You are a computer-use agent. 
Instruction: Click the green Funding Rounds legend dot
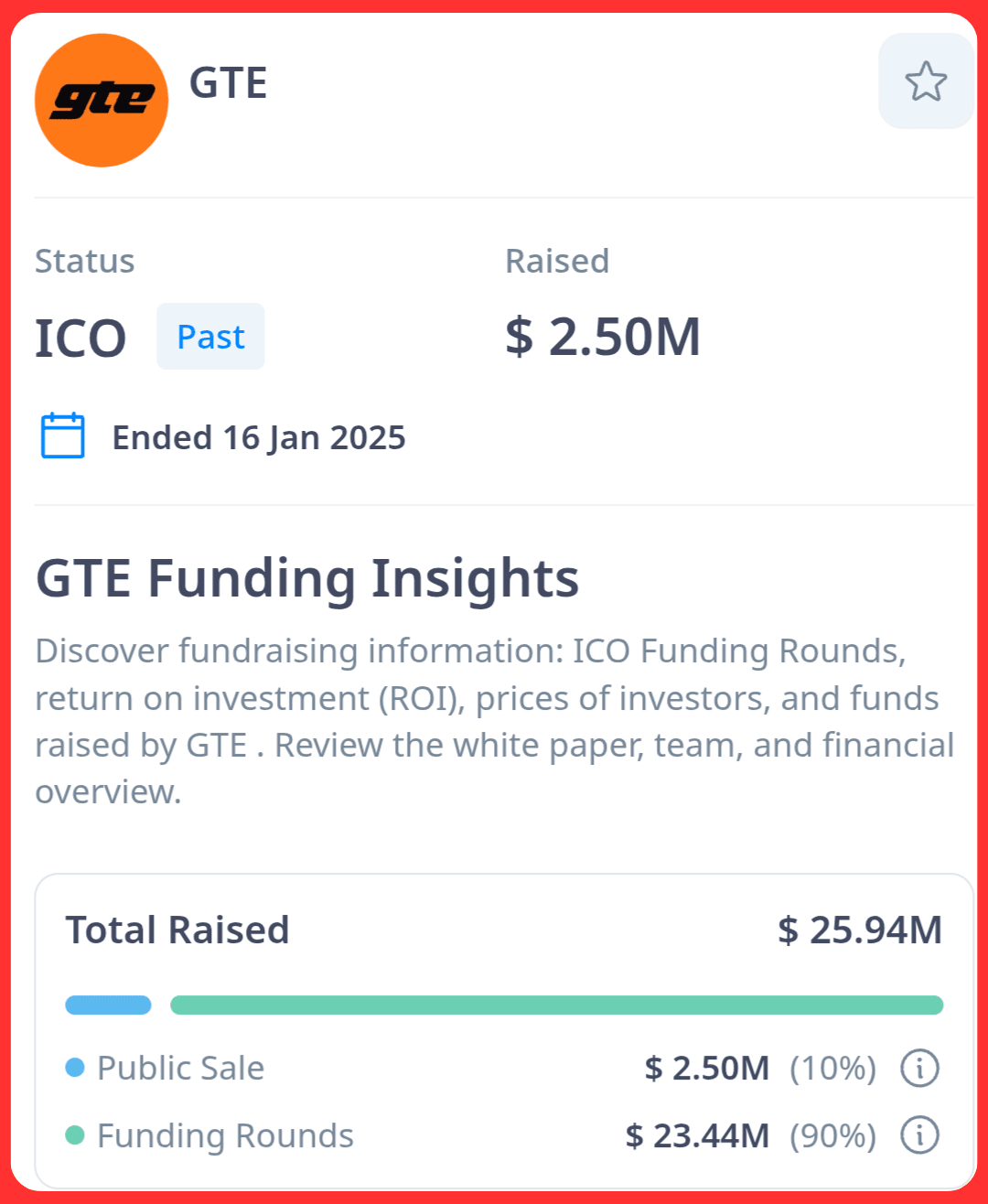pos(75,1135)
